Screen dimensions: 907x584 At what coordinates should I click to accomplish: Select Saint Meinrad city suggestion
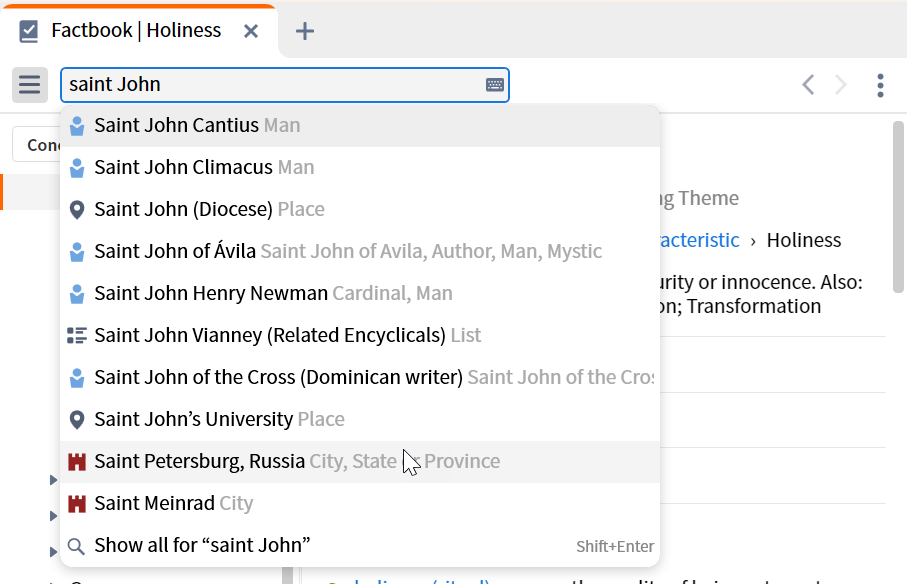point(360,504)
